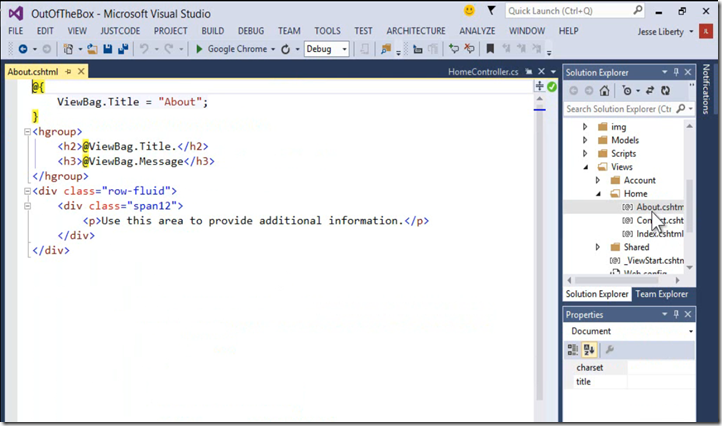Save the file with the Save icon
722x426 pixels.
pyautogui.click(x=108, y=49)
